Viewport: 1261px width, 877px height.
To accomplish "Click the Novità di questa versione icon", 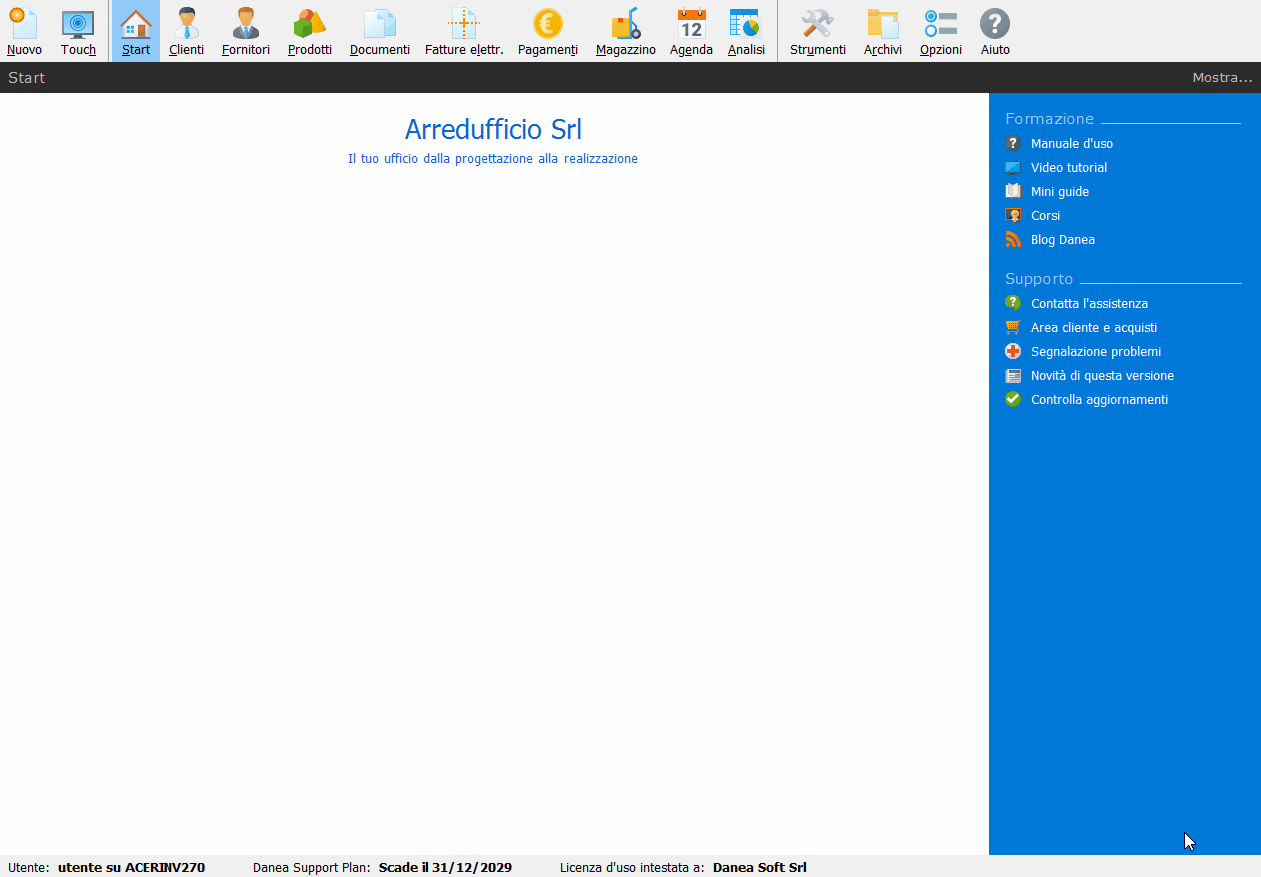I will tap(1013, 376).
